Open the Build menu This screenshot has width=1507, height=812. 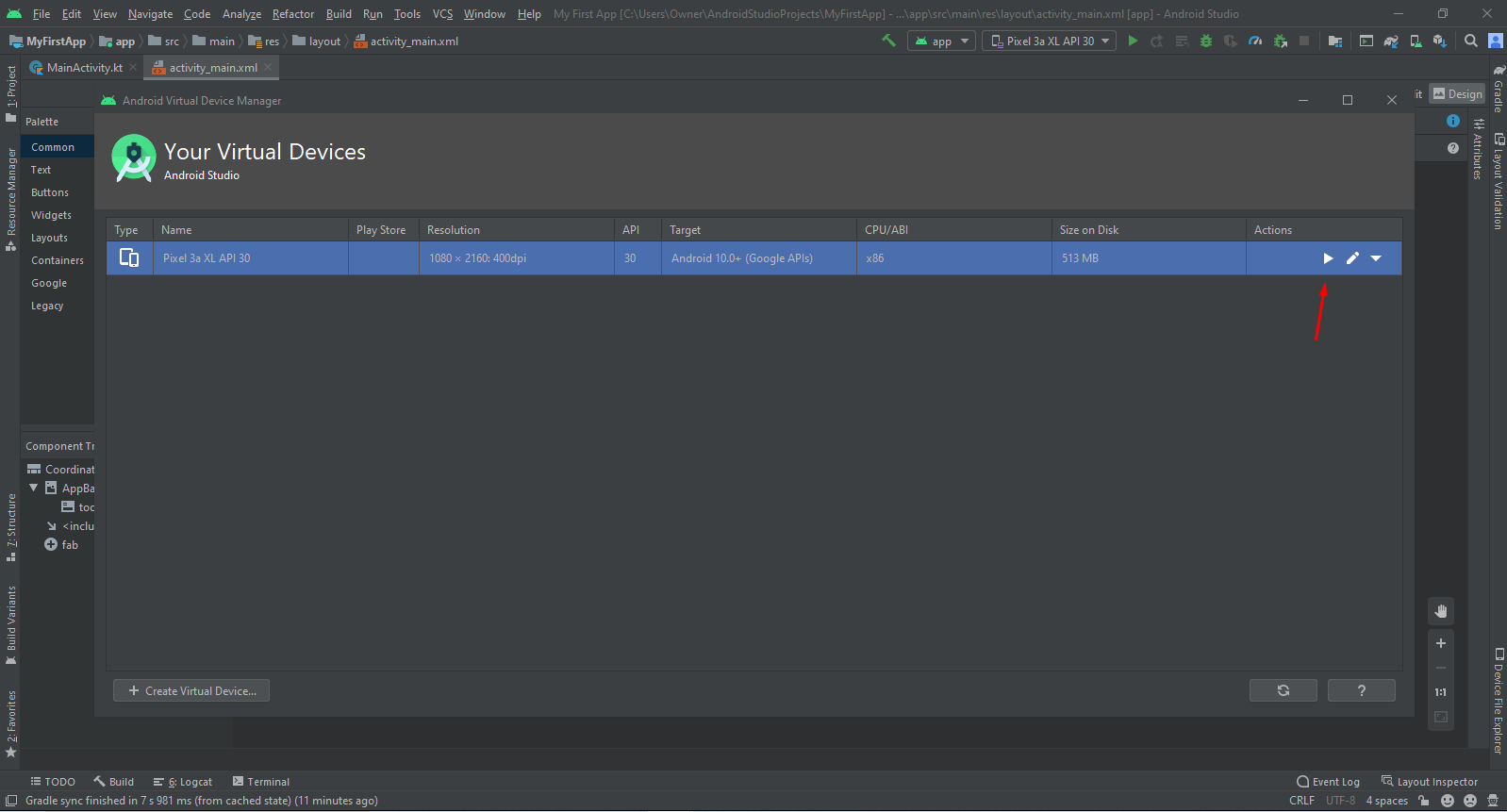click(339, 14)
